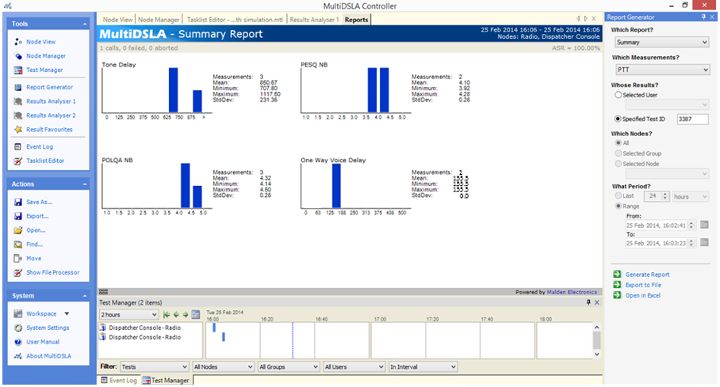
Task: Click the Generate Report link
Action: pos(647,275)
